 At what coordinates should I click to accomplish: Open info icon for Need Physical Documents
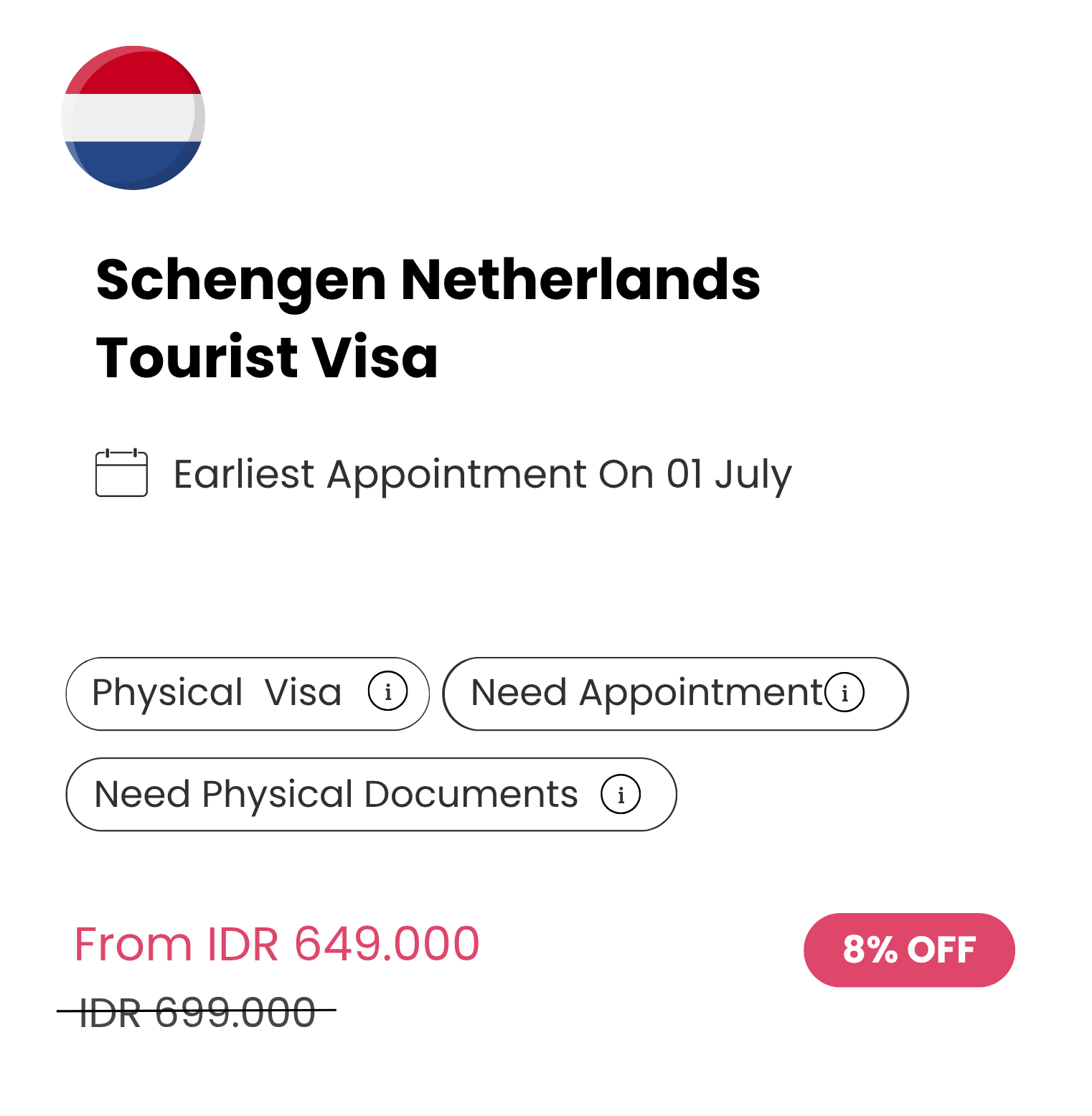pyautogui.click(x=621, y=794)
